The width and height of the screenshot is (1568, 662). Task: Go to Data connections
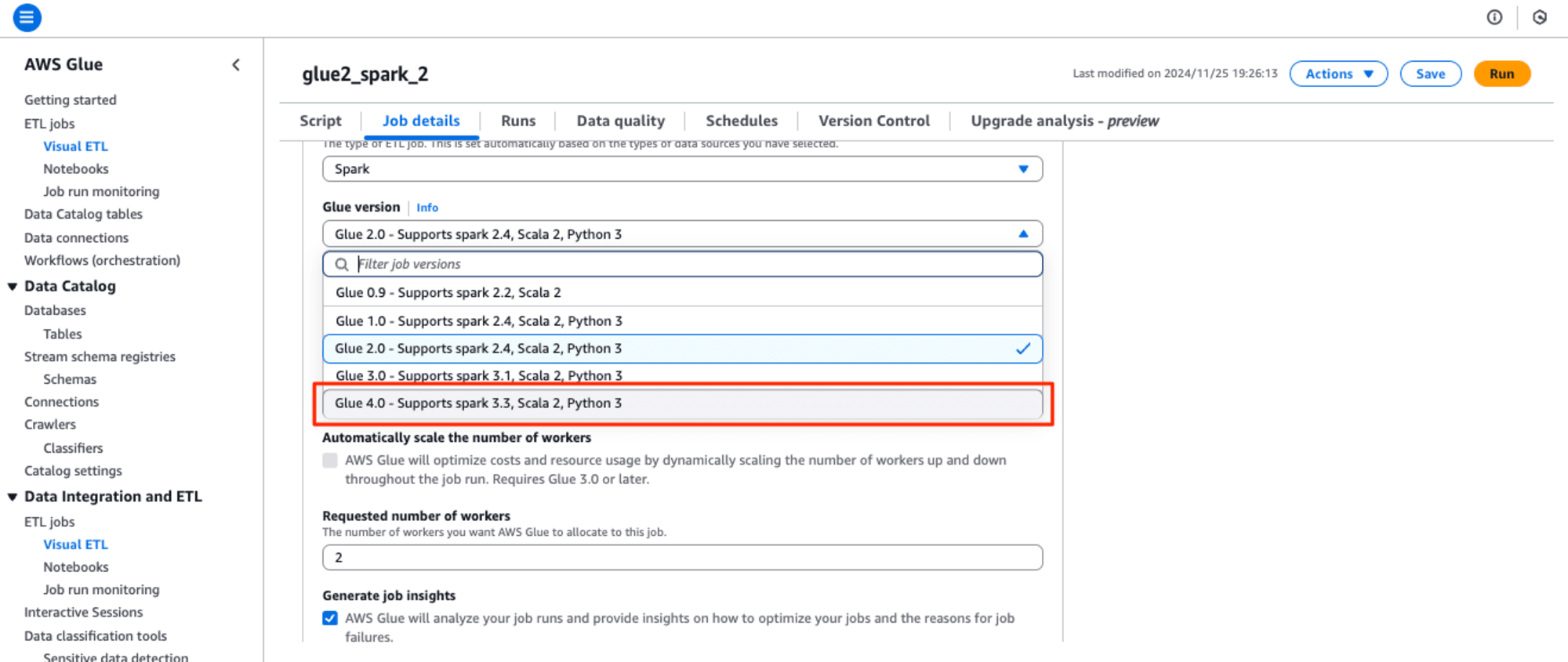(76, 238)
